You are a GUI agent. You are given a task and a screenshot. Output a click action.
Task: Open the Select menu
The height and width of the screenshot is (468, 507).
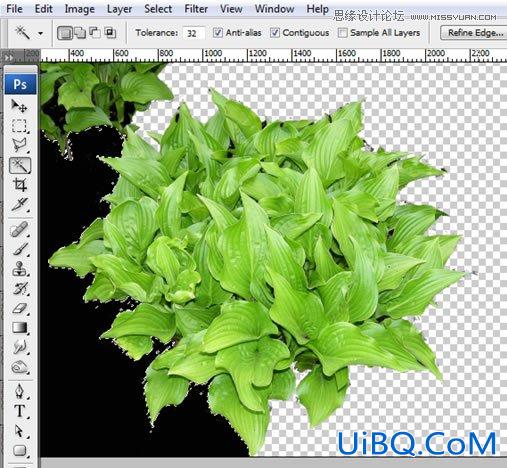[158, 9]
